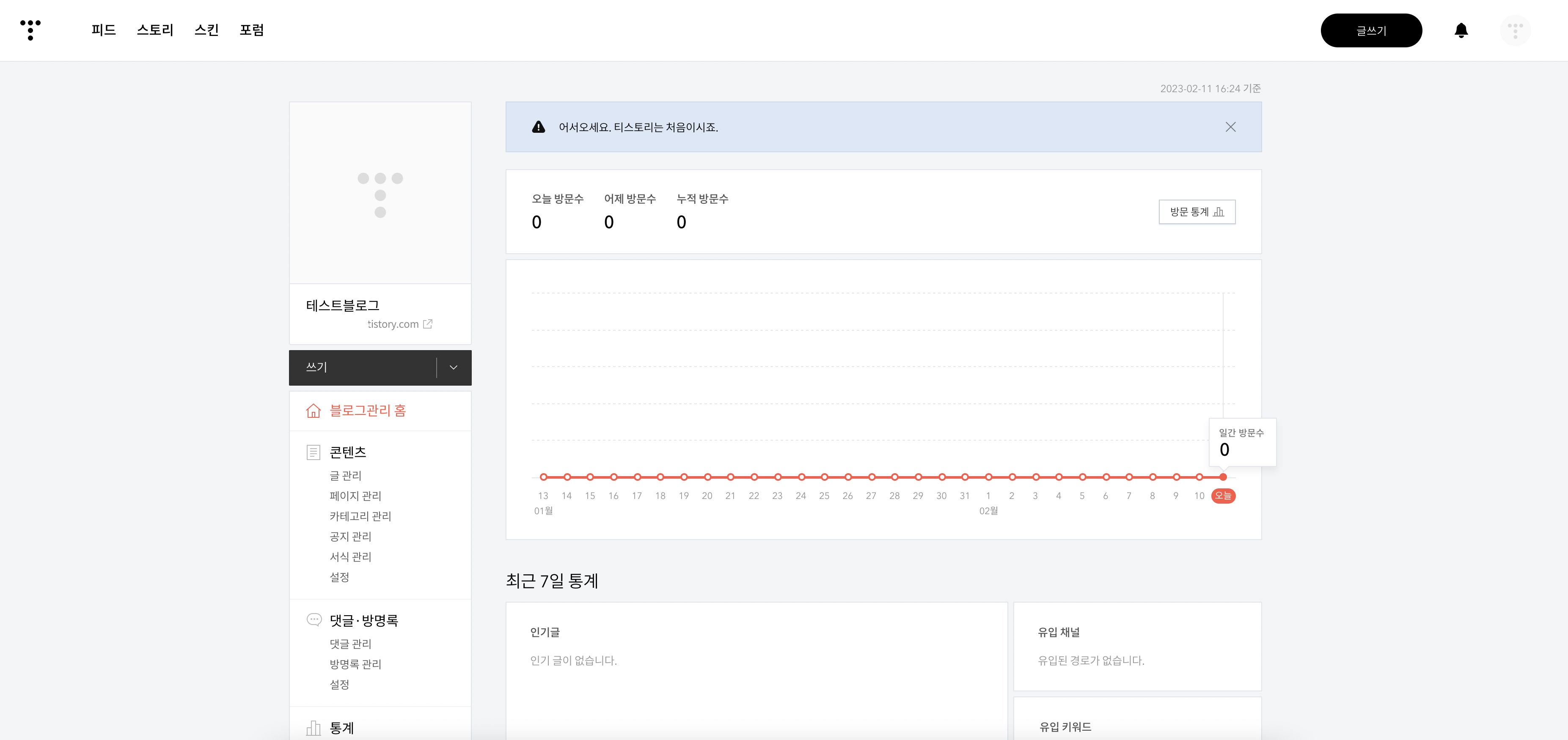Click the 글쓰기 button in header
The height and width of the screenshot is (740, 1568).
[x=1371, y=30]
